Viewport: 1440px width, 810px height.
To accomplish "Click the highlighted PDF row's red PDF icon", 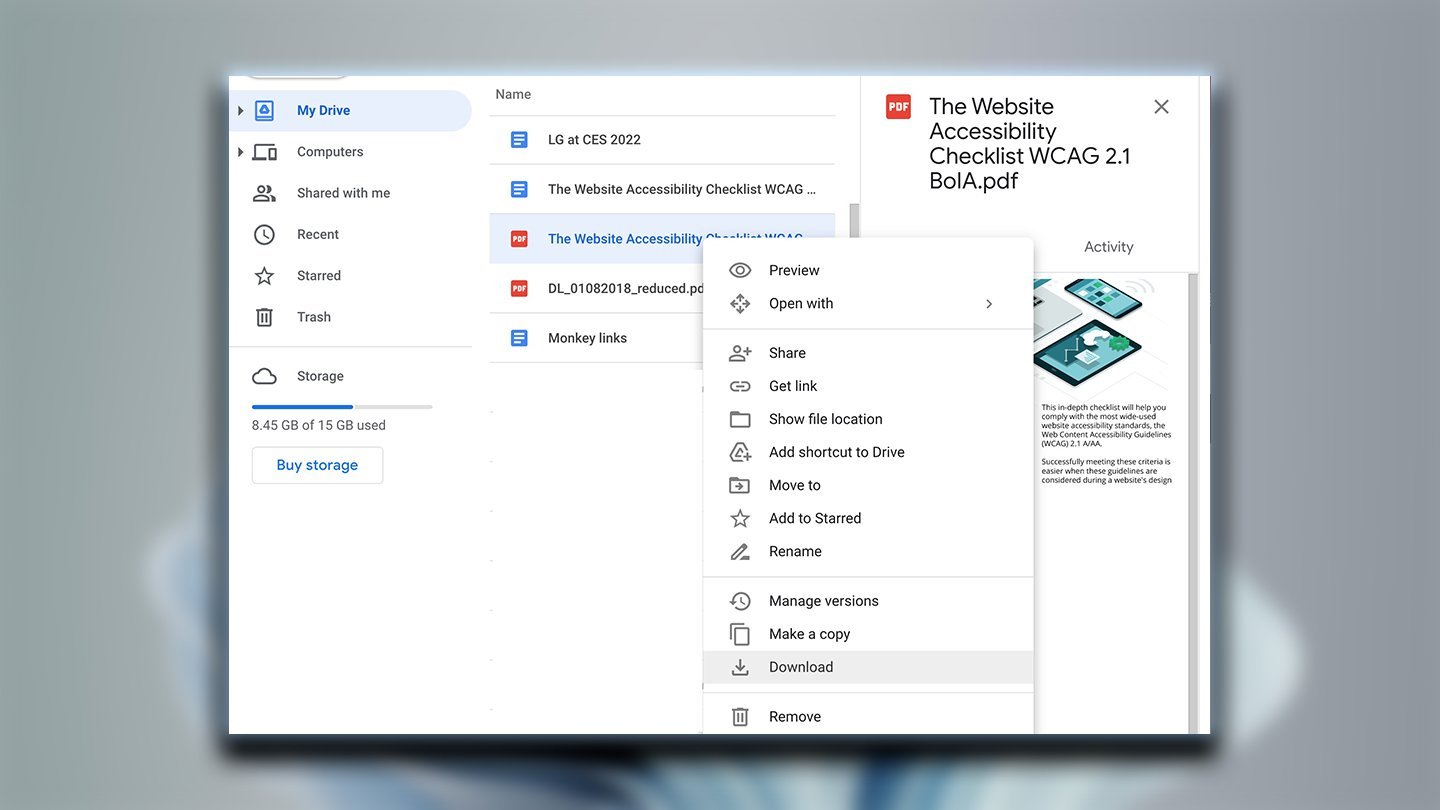I will [519, 239].
